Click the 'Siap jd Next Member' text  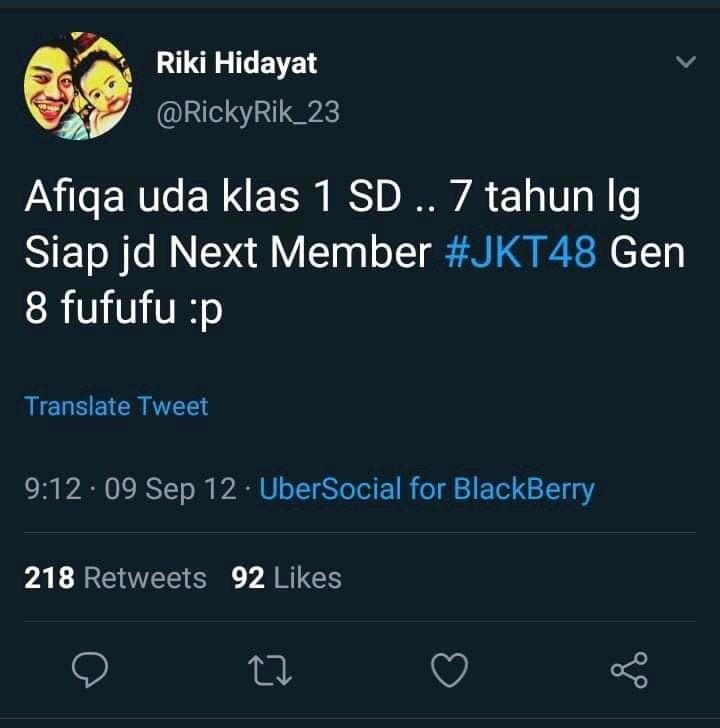coord(228,254)
